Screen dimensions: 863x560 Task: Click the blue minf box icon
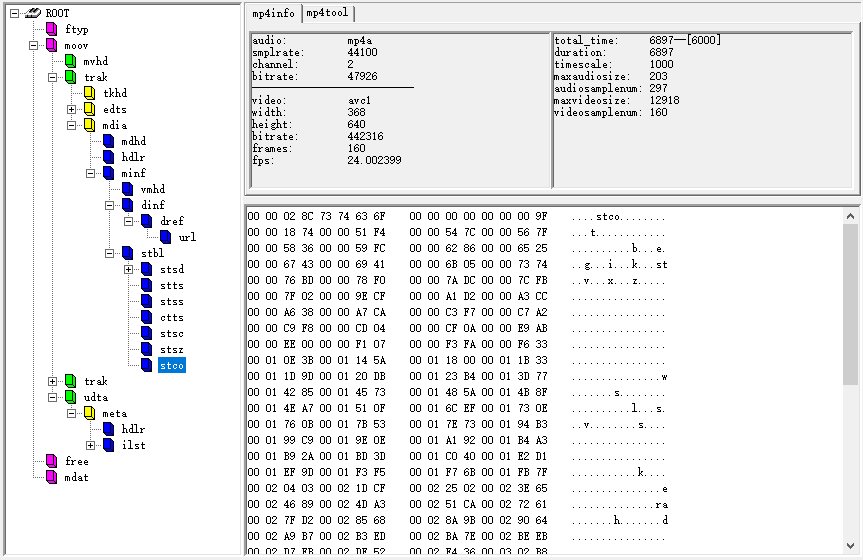108,173
